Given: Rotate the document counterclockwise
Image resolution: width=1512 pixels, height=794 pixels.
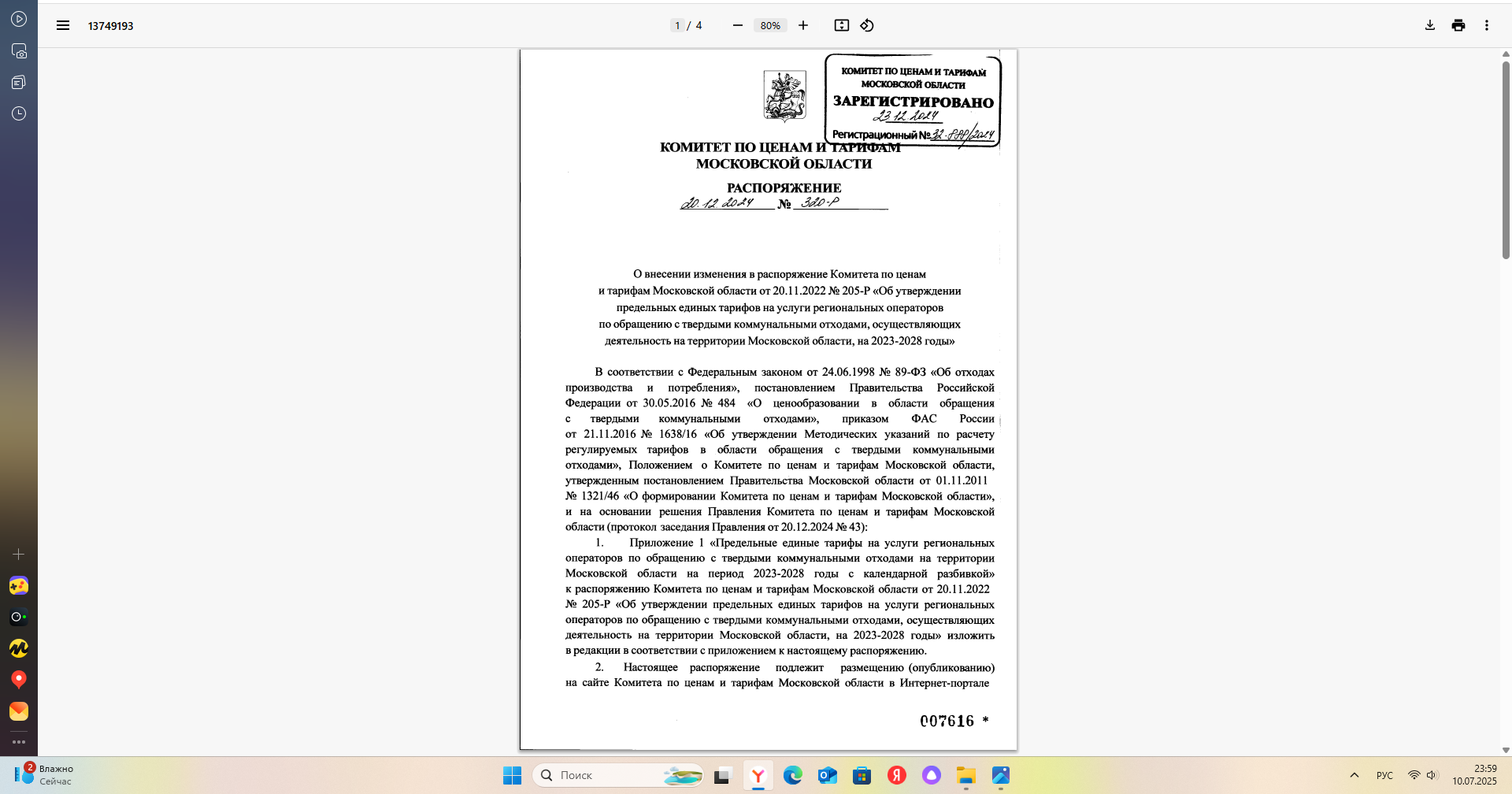Looking at the screenshot, I should click(866, 25).
